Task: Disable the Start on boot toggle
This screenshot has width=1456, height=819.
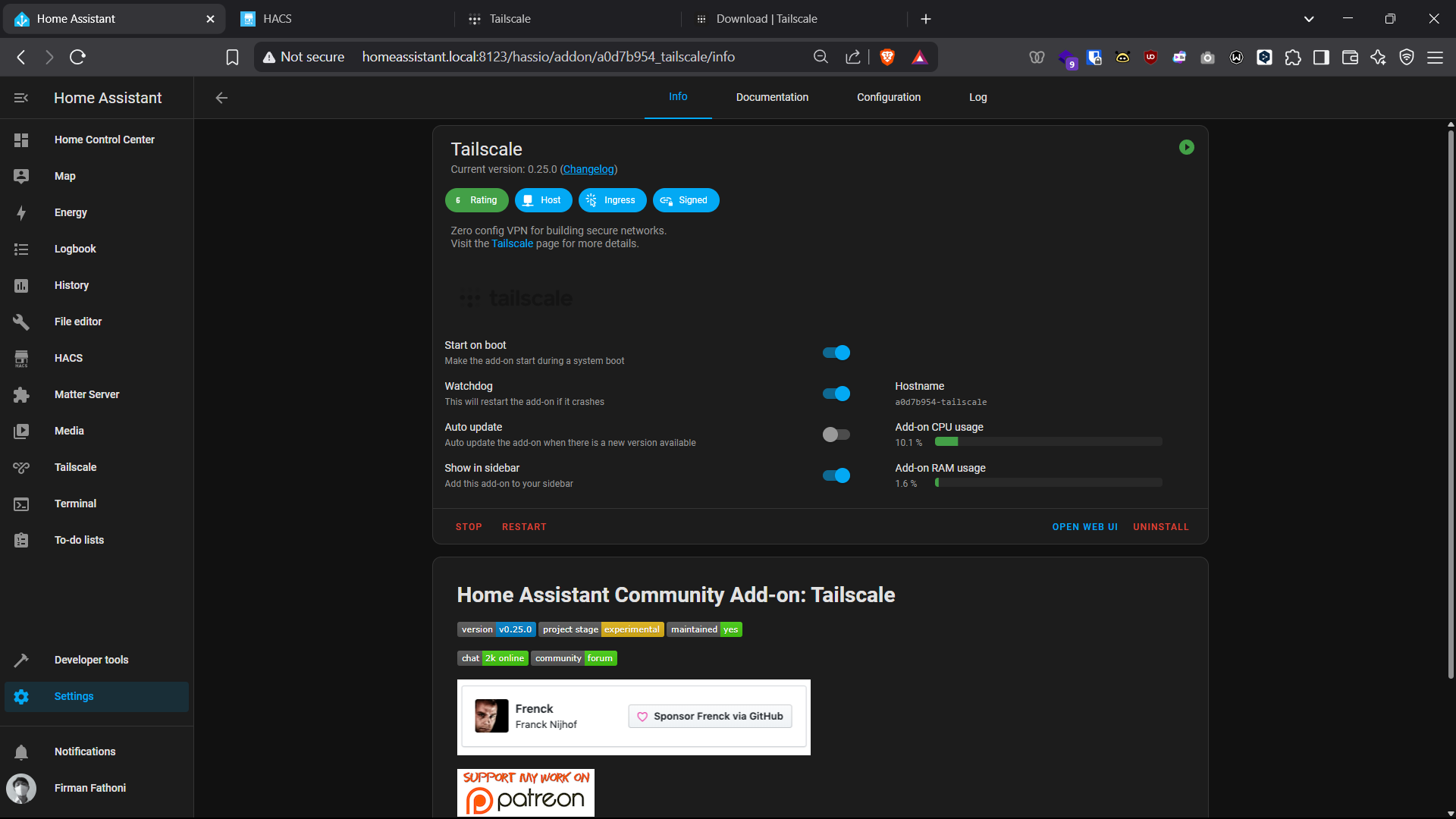Action: 836,353
